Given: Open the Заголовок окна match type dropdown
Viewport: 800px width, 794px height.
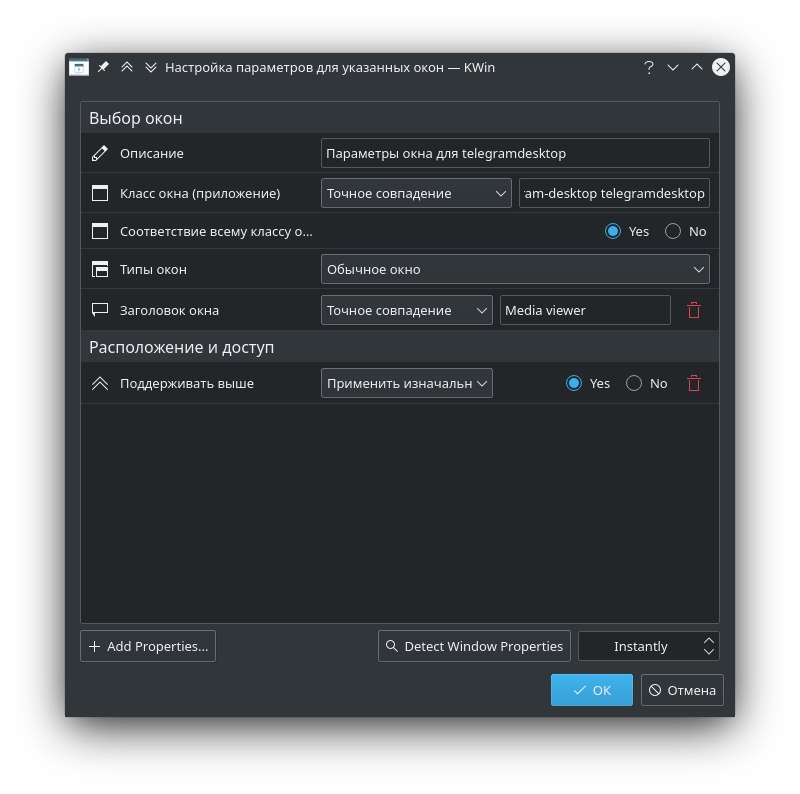Looking at the screenshot, I should (407, 310).
